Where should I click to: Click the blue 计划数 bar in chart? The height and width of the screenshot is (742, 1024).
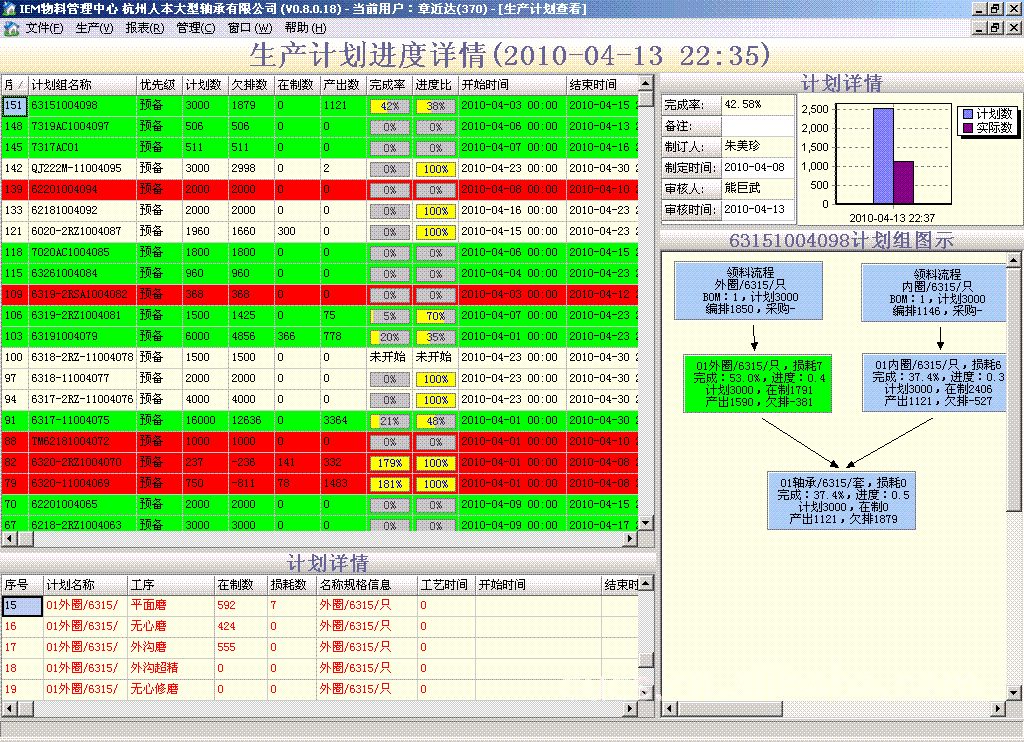click(x=883, y=156)
